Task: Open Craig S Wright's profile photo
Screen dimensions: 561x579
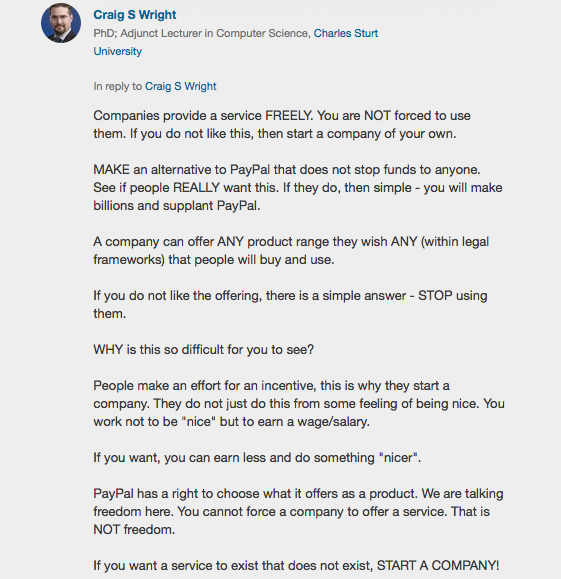Action: click(x=61, y=23)
